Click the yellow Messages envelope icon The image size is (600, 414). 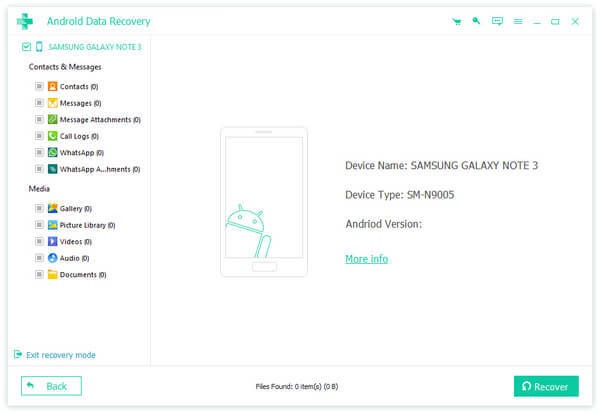[x=52, y=103]
